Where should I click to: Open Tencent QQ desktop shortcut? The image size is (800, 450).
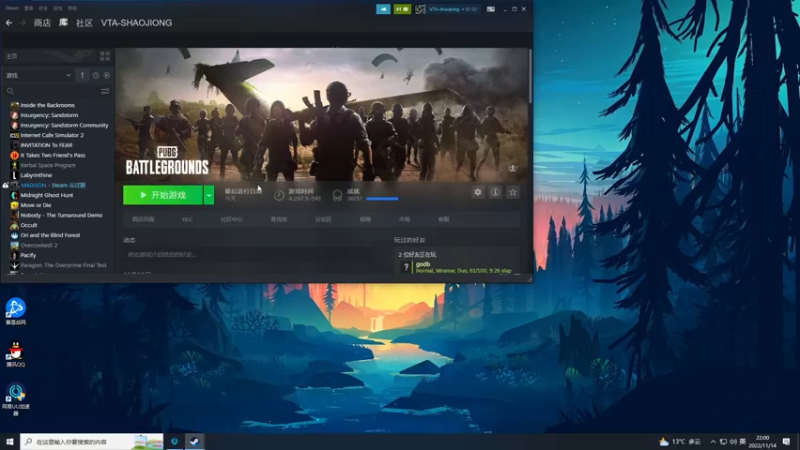click(x=16, y=354)
